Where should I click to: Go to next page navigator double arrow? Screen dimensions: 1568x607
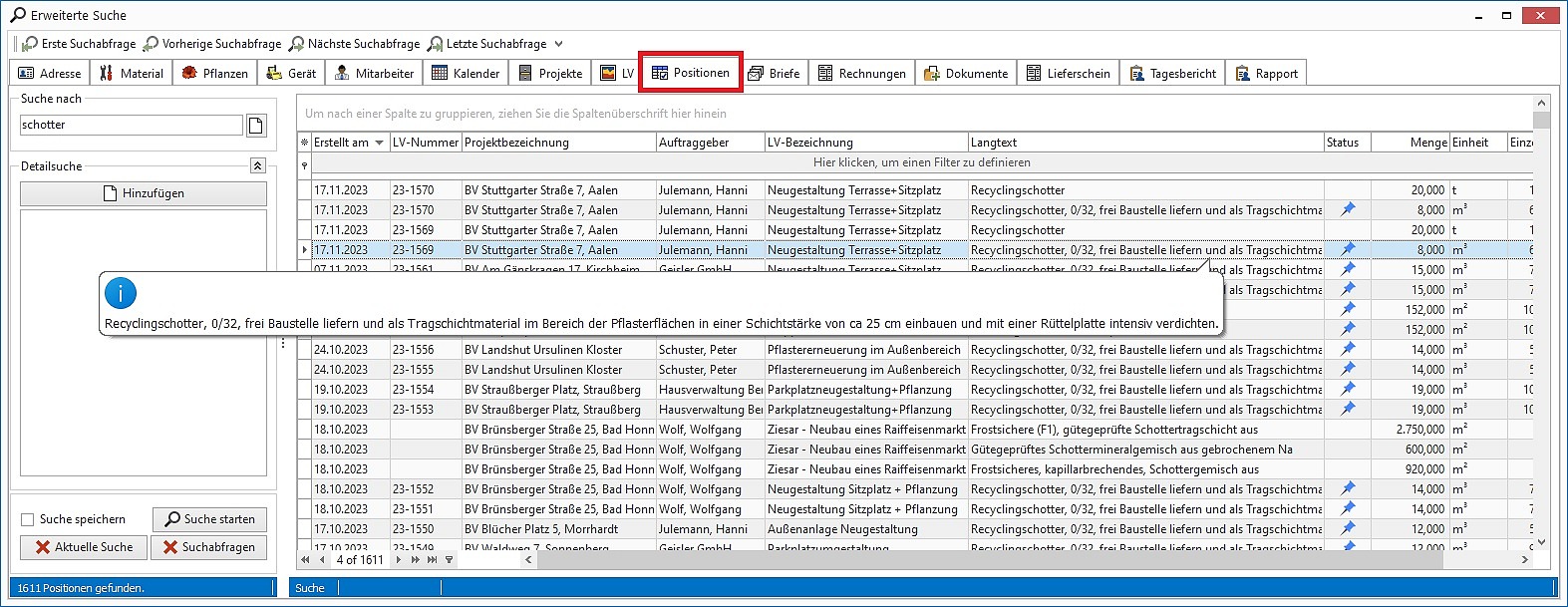(x=415, y=560)
